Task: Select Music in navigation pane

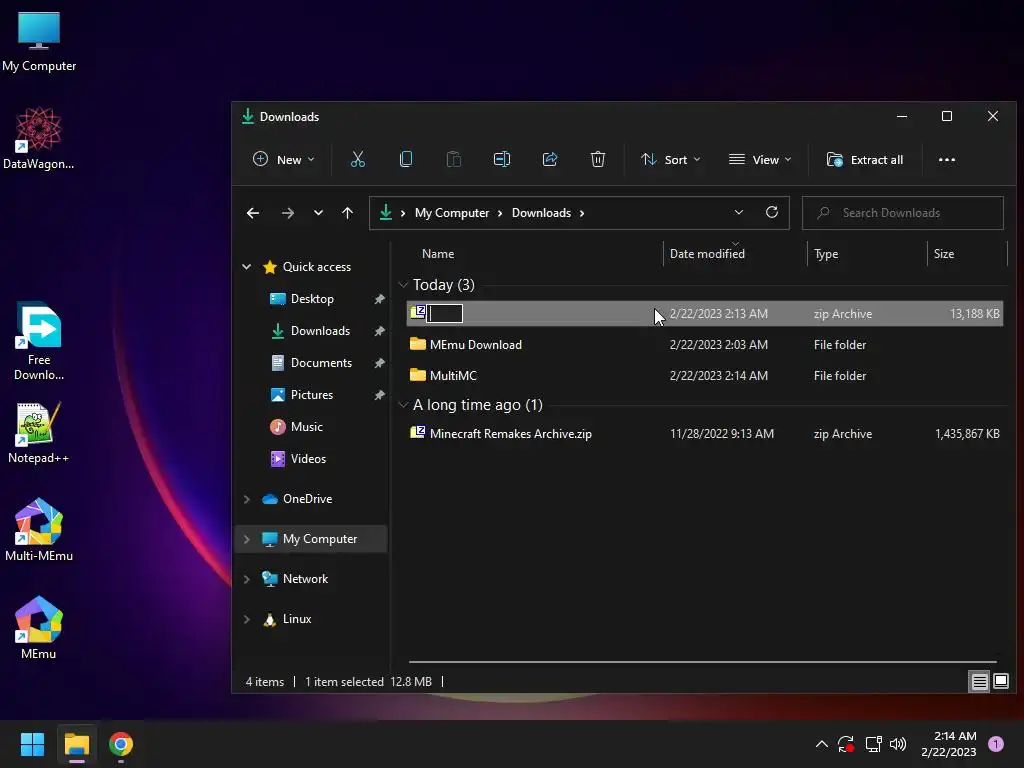Action: (x=306, y=426)
